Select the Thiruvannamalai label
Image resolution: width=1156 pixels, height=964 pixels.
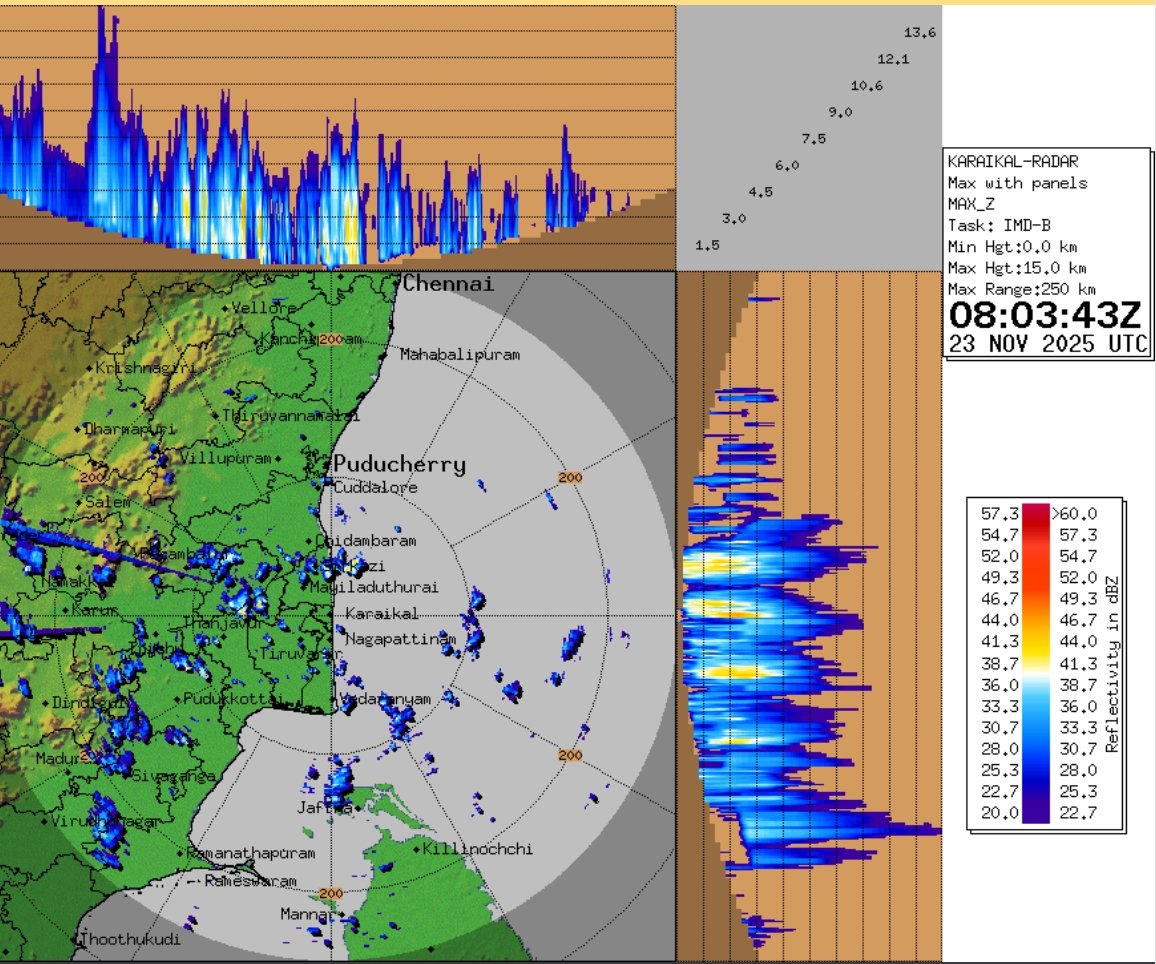pyautogui.click(x=290, y=416)
